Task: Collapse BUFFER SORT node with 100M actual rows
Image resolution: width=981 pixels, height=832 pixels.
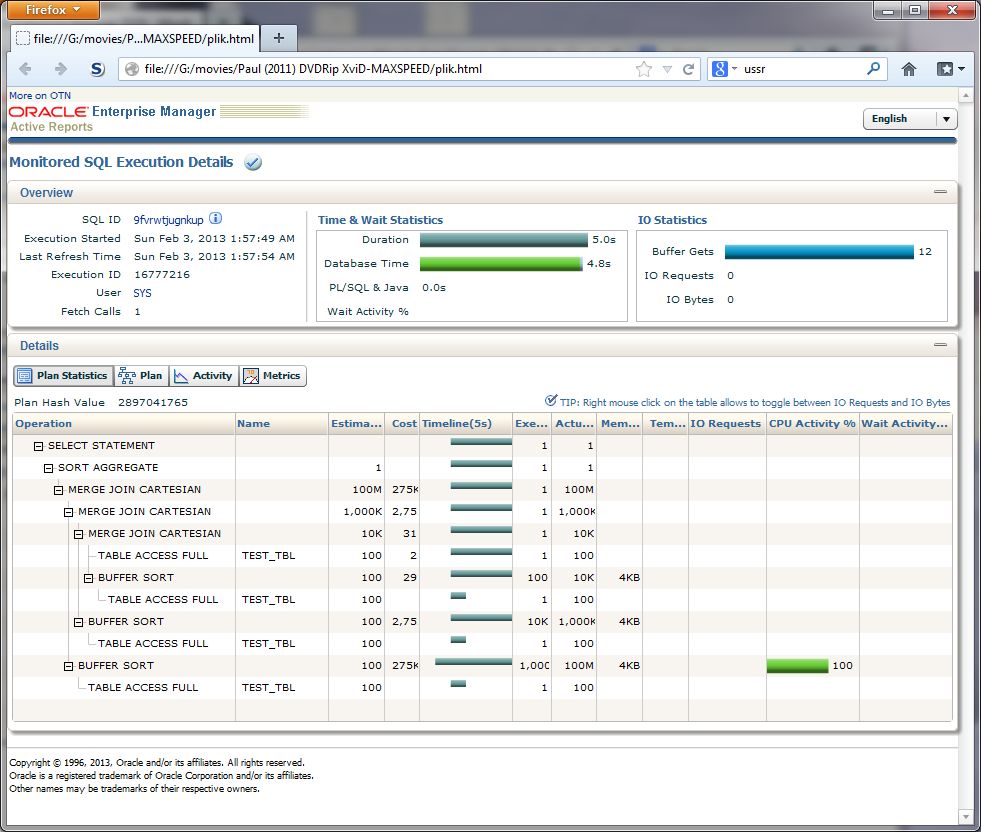Action: tap(68, 666)
